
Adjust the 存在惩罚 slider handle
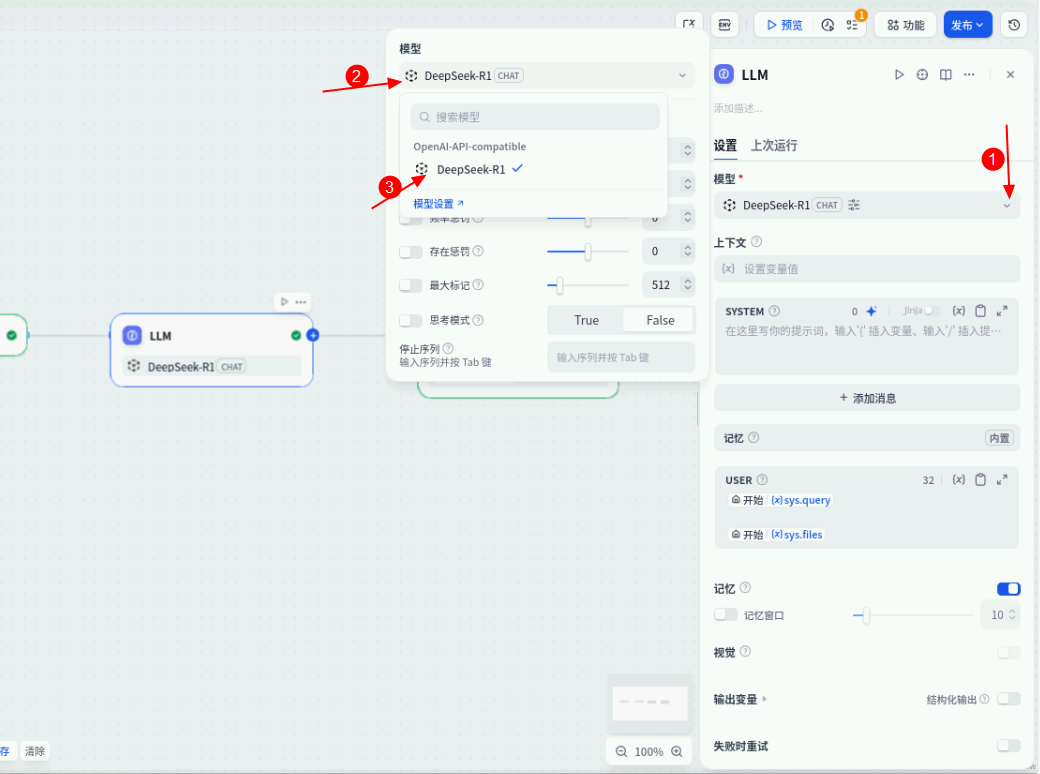(588, 251)
